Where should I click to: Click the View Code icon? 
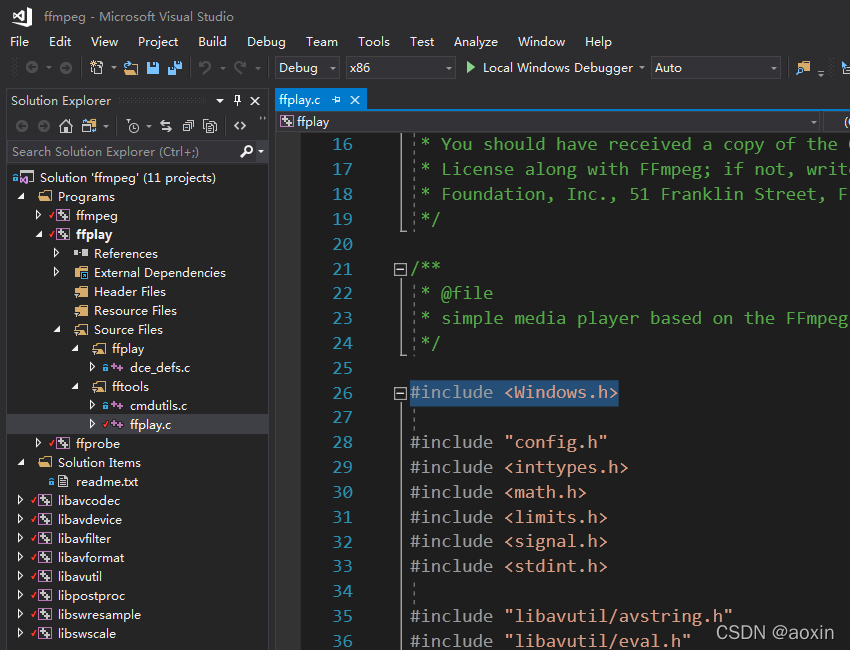coord(240,126)
